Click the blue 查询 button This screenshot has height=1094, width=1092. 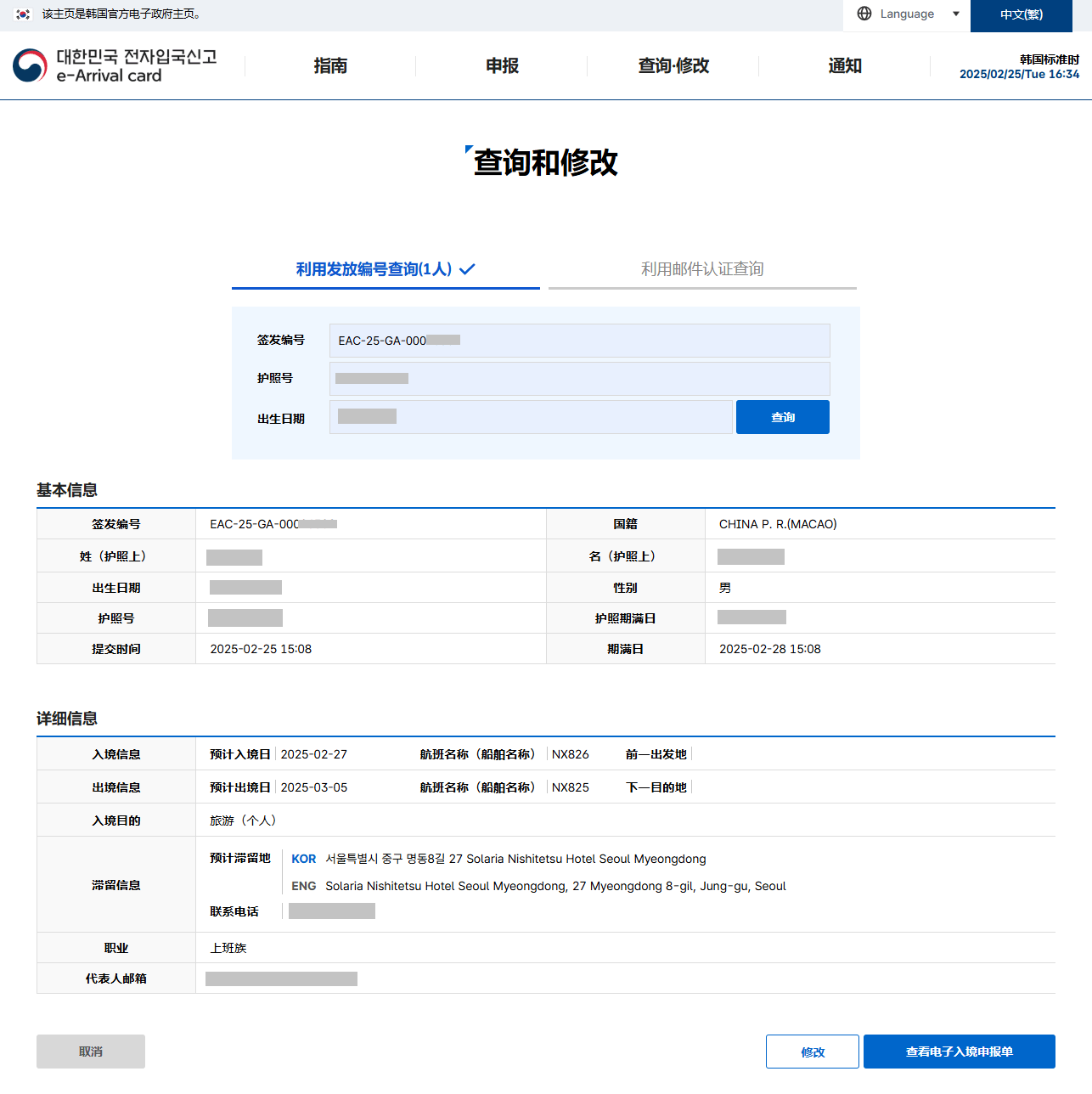tap(783, 417)
